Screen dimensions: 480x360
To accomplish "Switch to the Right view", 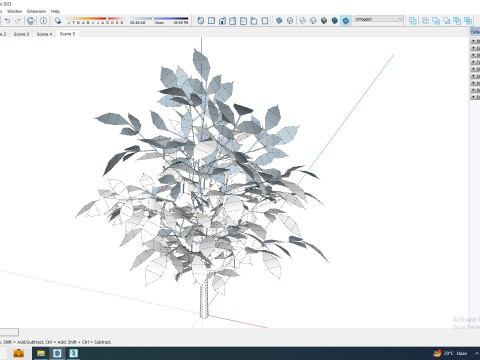I will click(233, 21).
